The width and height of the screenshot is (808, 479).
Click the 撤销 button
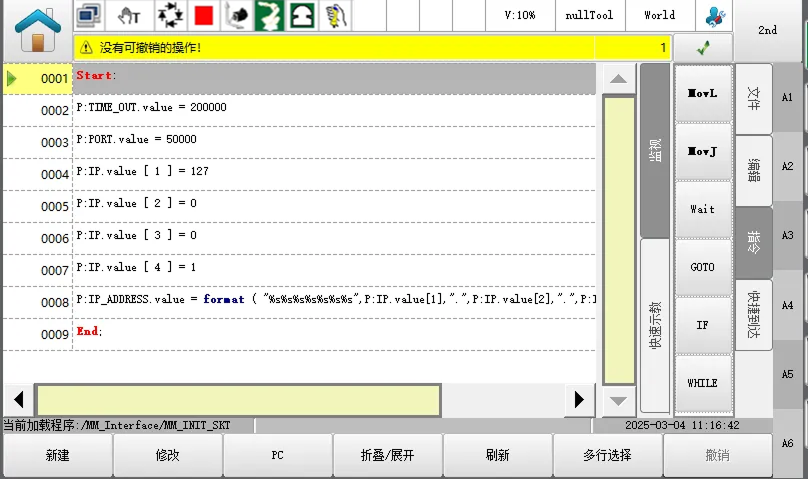(717, 455)
